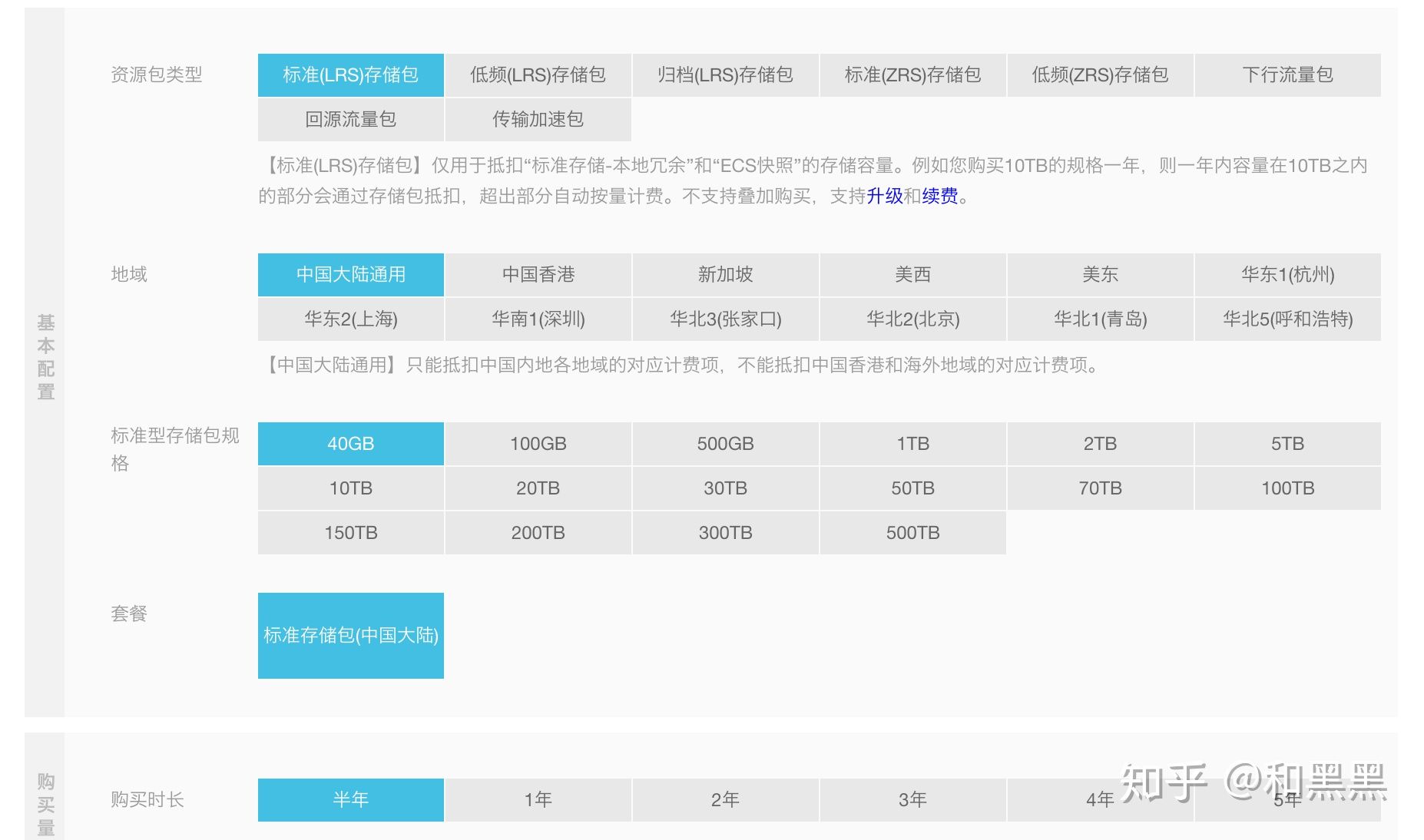Viewport: 1424px width, 840px height.
Task: Choose the 500TB storage capacity
Action: point(912,533)
